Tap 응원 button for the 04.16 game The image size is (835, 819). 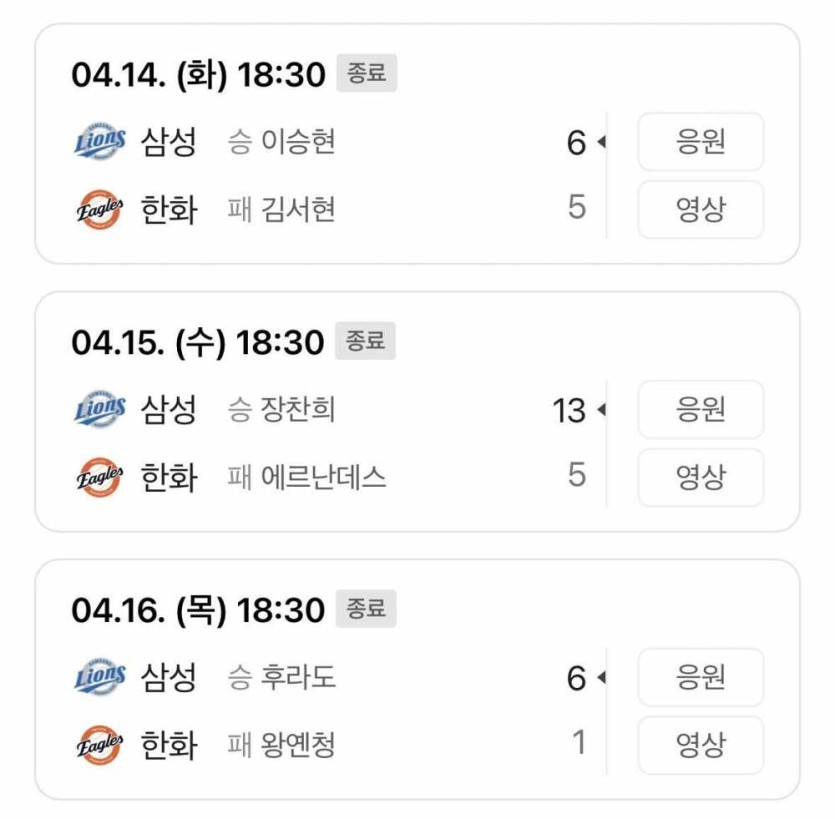[x=700, y=678]
